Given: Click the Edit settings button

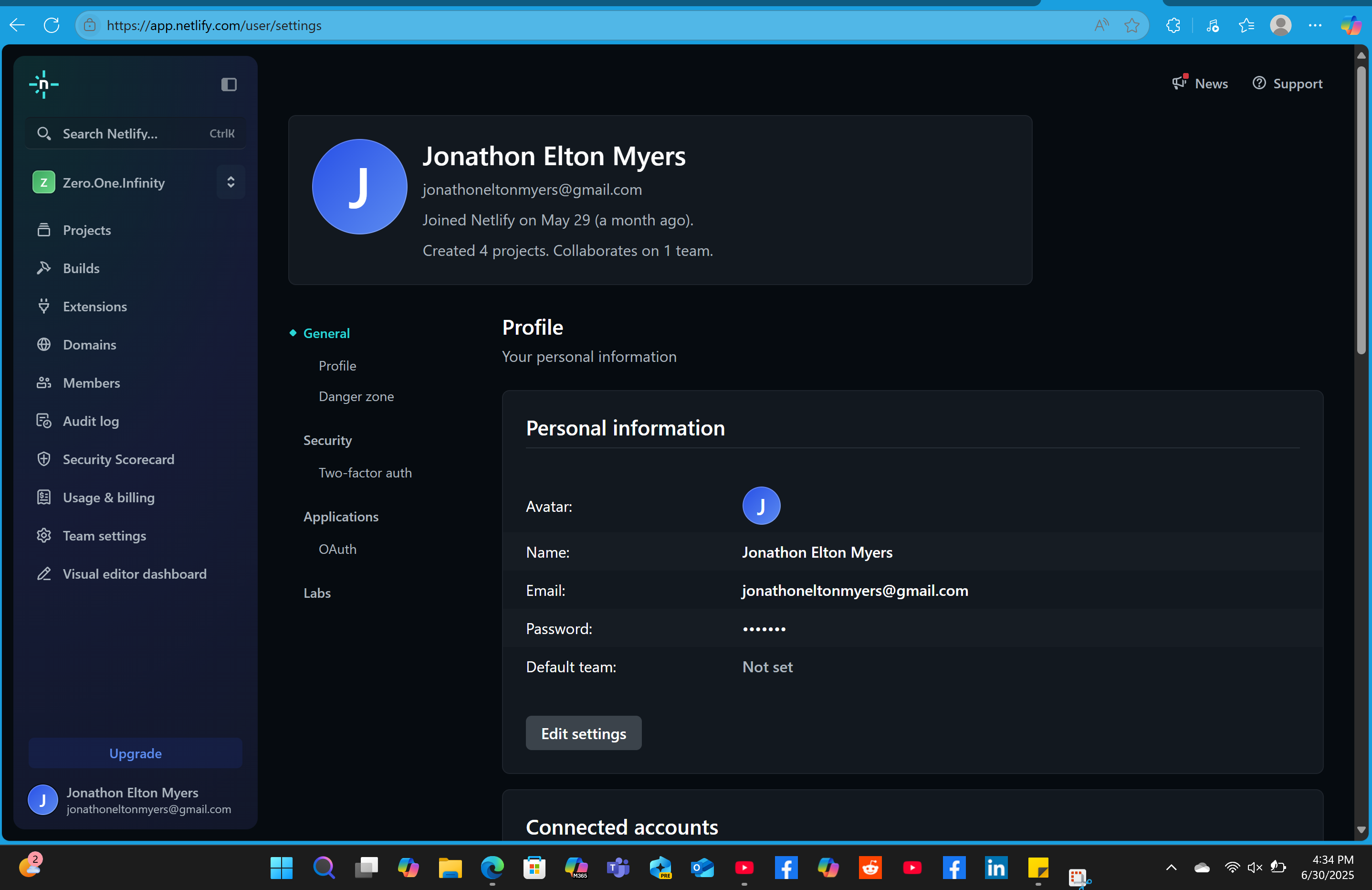Looking at the screenshot, I should [583, 733].
